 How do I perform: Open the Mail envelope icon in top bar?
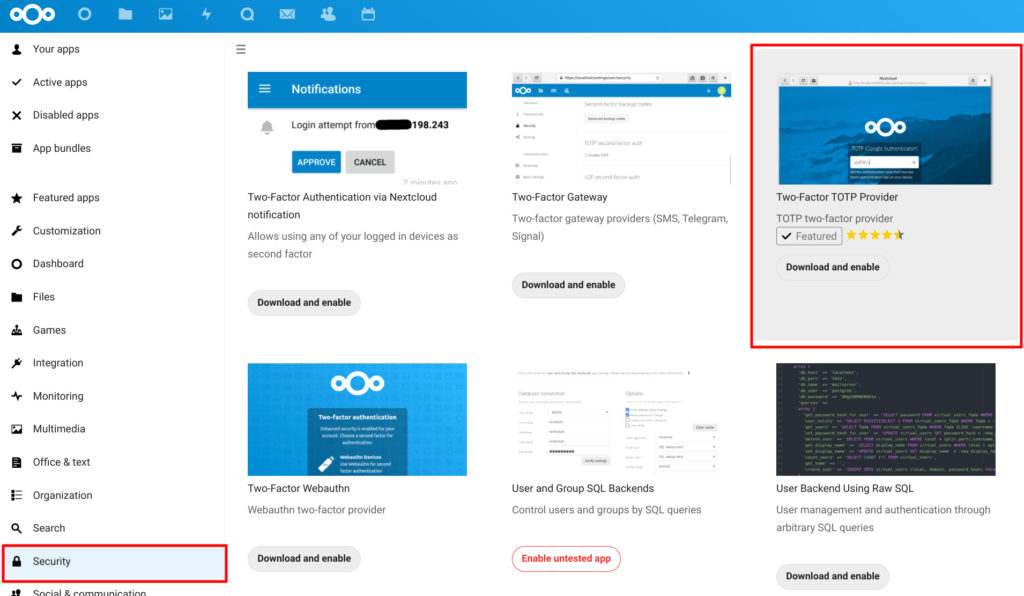tap(287, 14)
